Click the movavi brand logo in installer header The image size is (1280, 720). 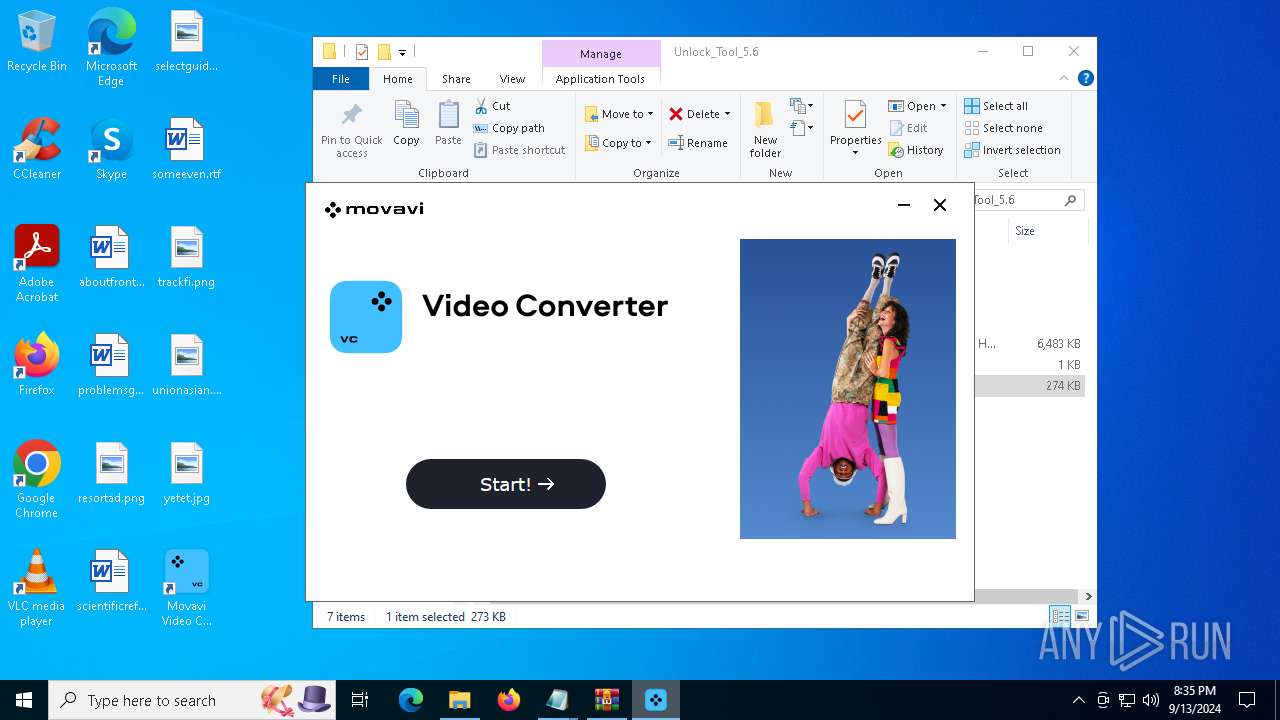(374, 209)
